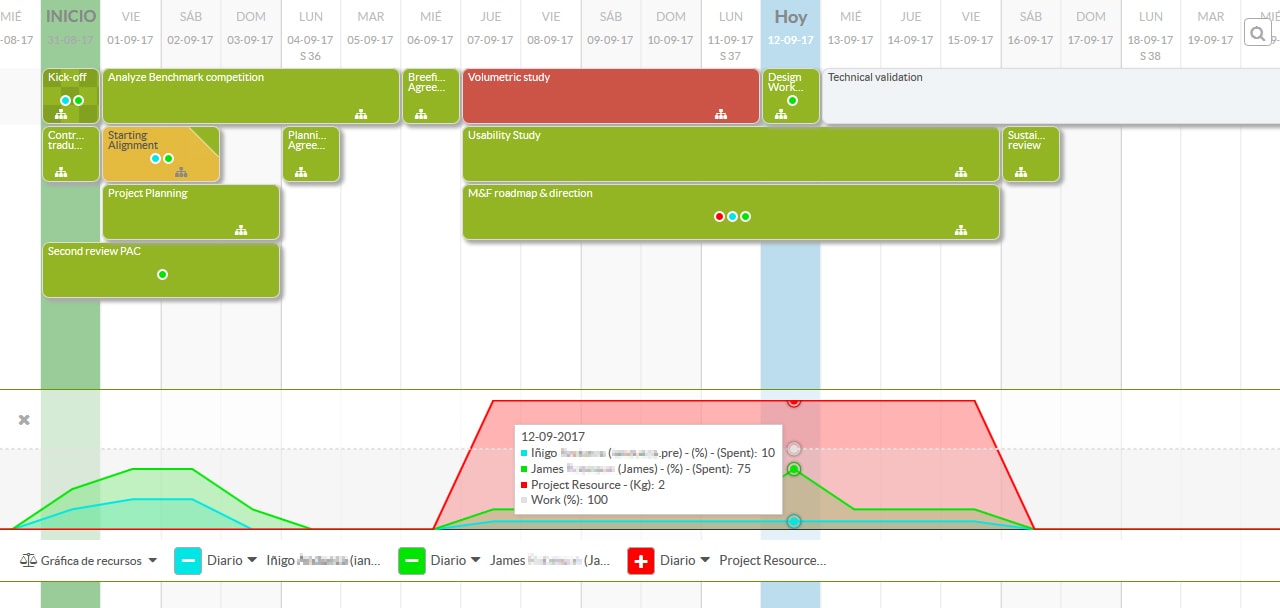Open the search magnifier button
The image size is (1280, 608).
pos(1257,33)
